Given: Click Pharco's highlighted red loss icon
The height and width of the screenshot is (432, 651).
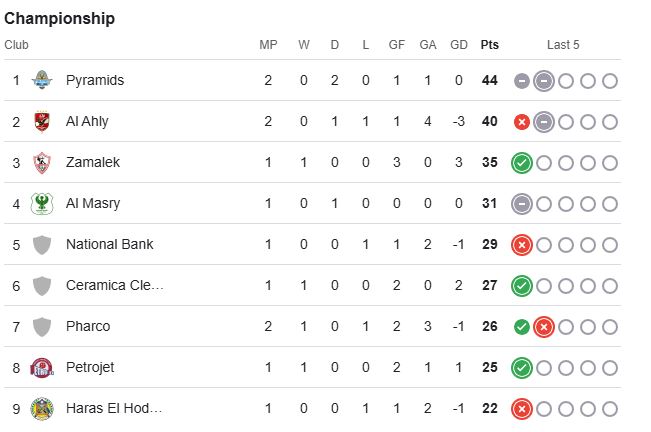Looking at the screenshot, I should click(x=544, y=327).
